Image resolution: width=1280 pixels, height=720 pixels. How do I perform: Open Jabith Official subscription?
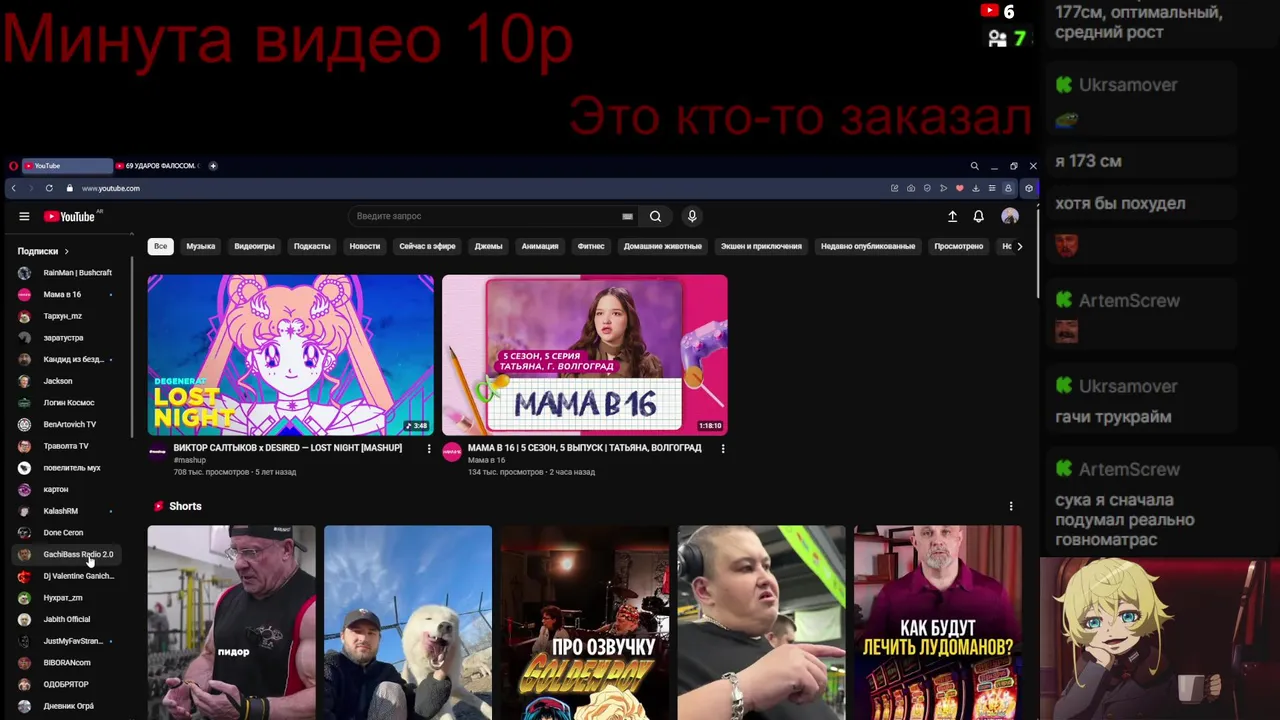67,619
